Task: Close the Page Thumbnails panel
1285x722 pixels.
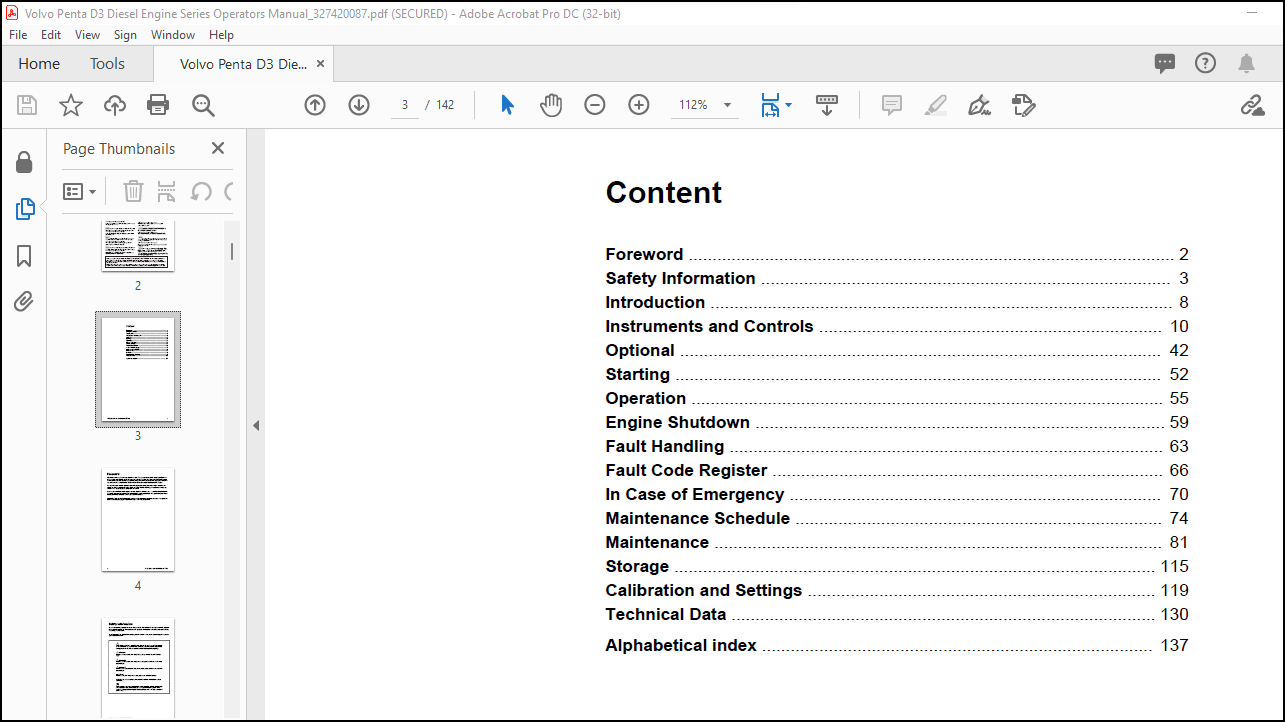Action: pos(218,148)
